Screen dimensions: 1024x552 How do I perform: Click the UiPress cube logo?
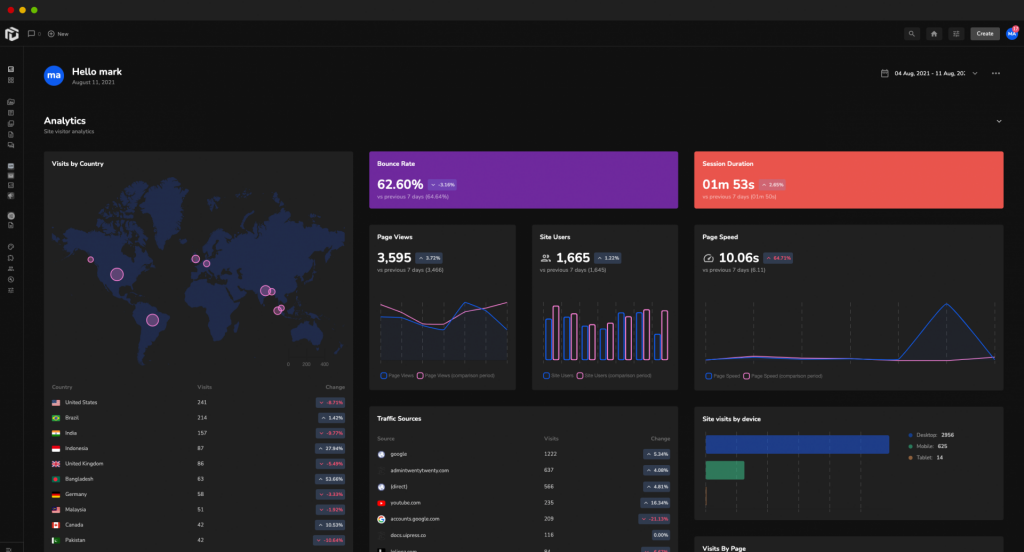pos(12,34)
